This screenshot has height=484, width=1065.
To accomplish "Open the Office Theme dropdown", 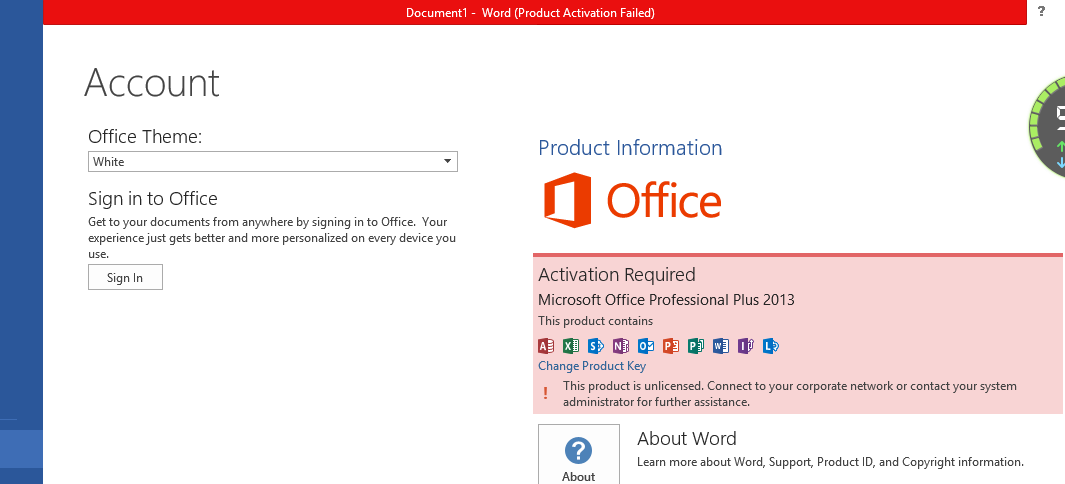I will (x=273, y=162).
